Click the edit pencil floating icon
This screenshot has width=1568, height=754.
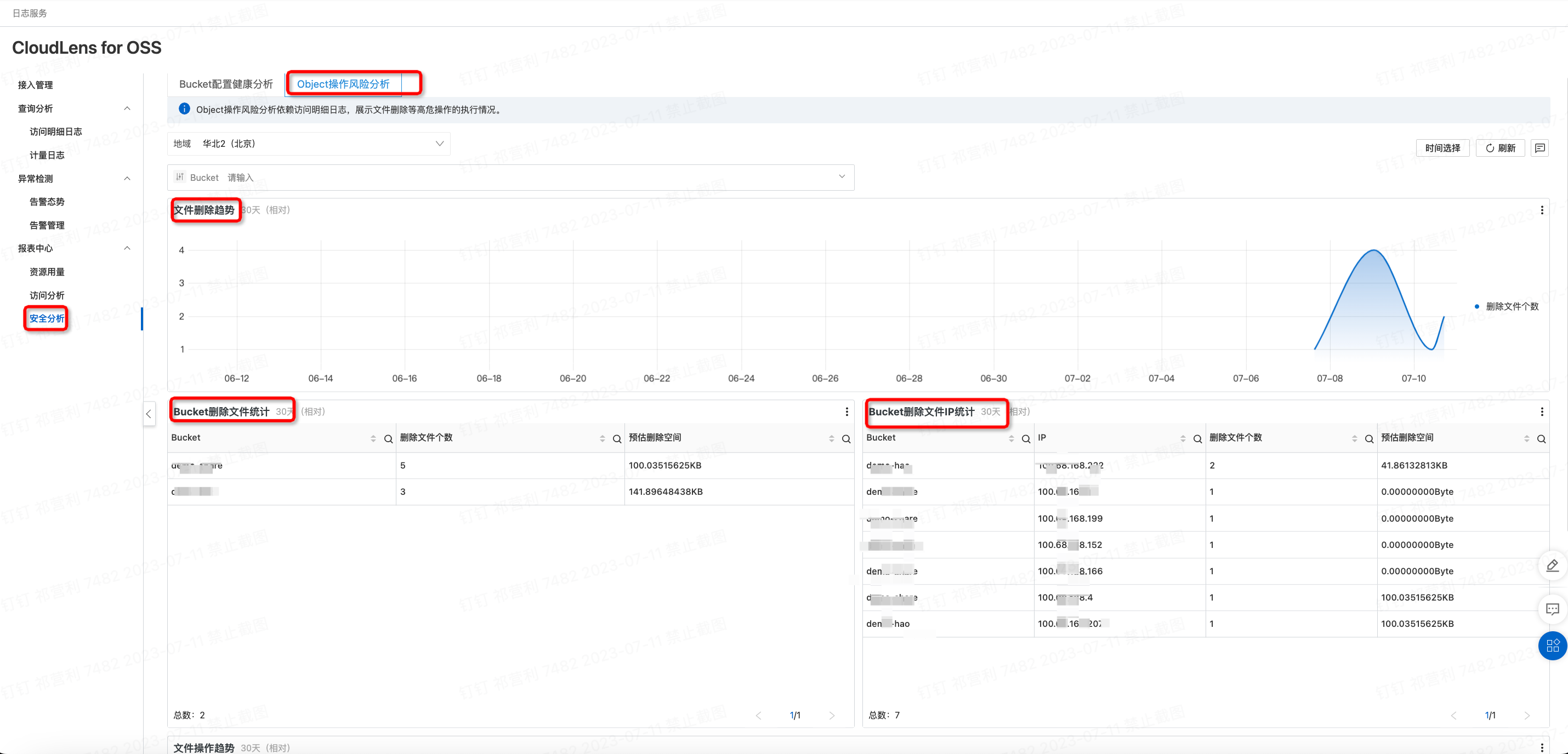point(1552,566)
